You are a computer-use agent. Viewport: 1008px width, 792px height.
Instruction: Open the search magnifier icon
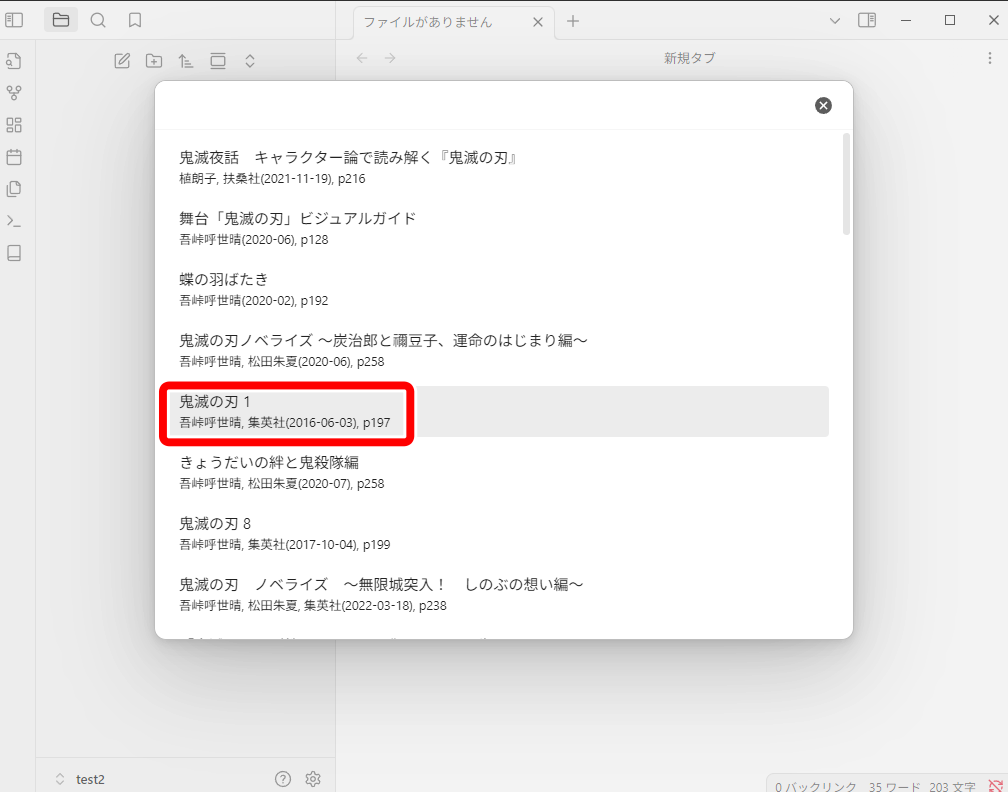coord(98,21)
